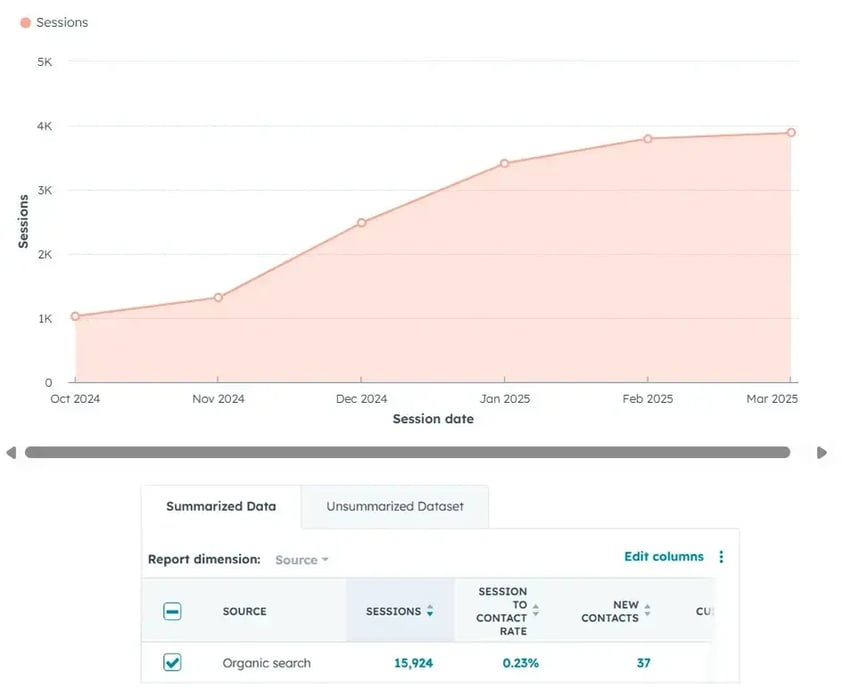Viewport: 842px width, 696px height.
Task: Toggle the select-all checkbox in table header
Action: pyautogui.click(x=172, y=611)
